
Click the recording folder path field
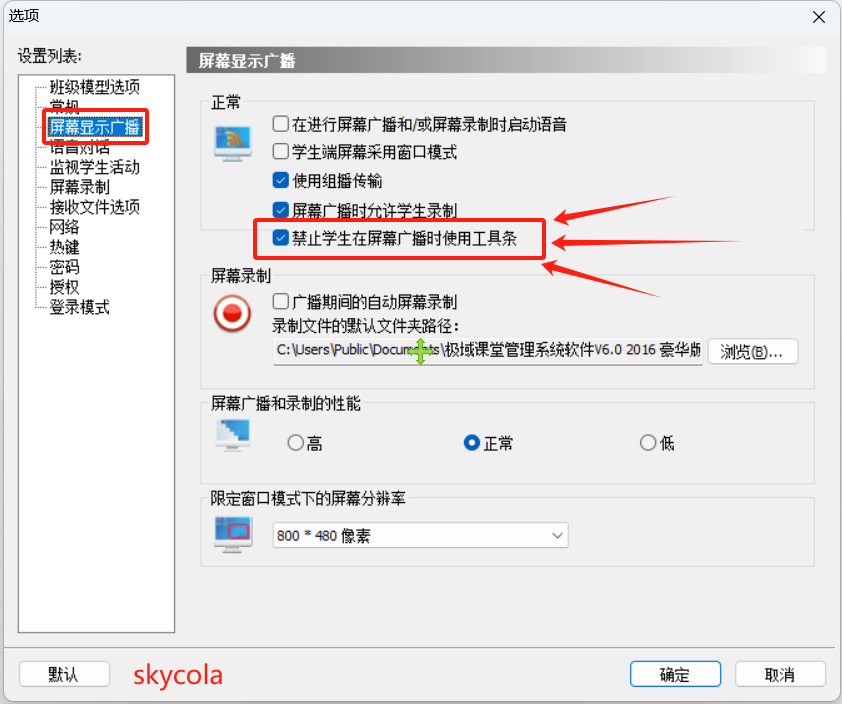[488, 351]
